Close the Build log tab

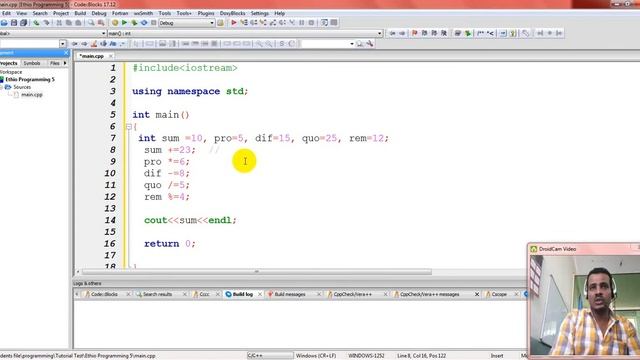(260, 294)
